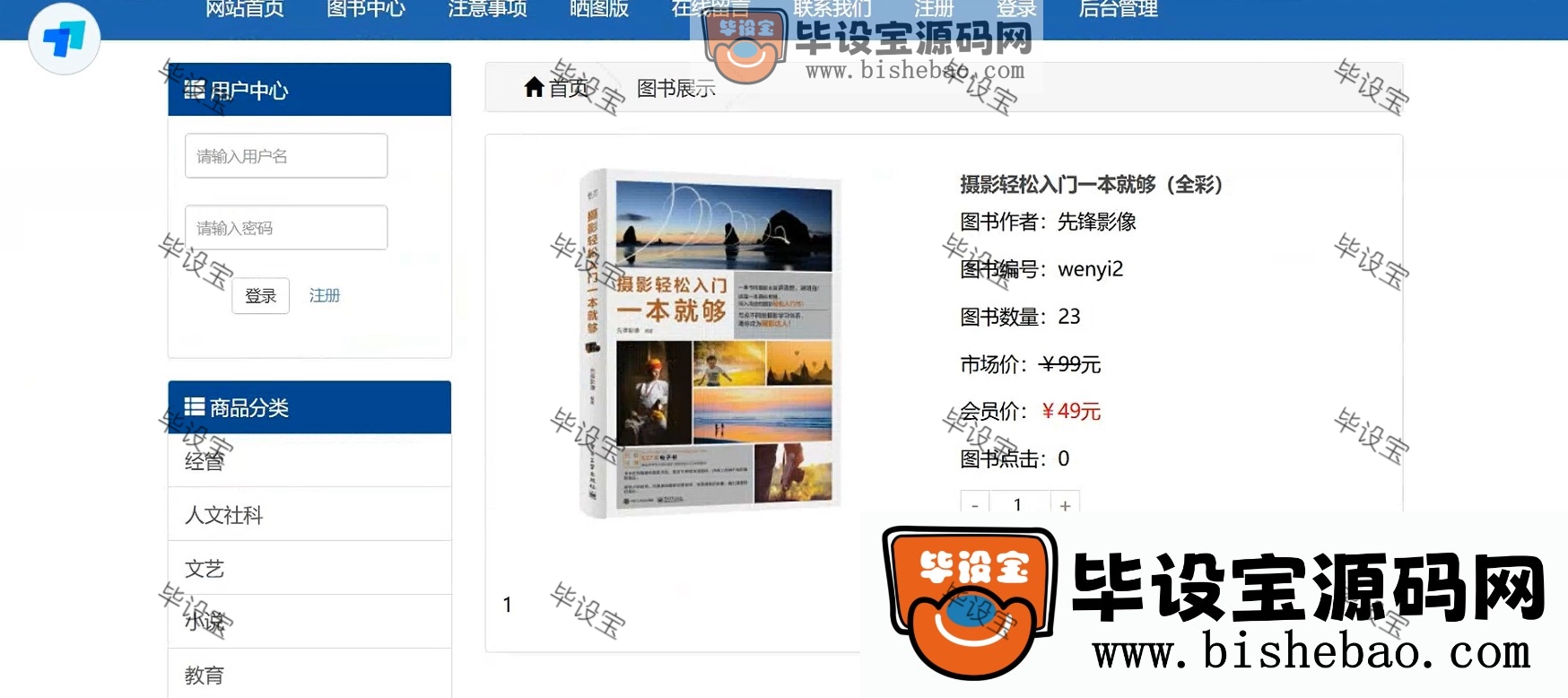This screenshot has width=1568, height=698.
Task: Click the quantity field showing 1
Action: [1019, 504]
